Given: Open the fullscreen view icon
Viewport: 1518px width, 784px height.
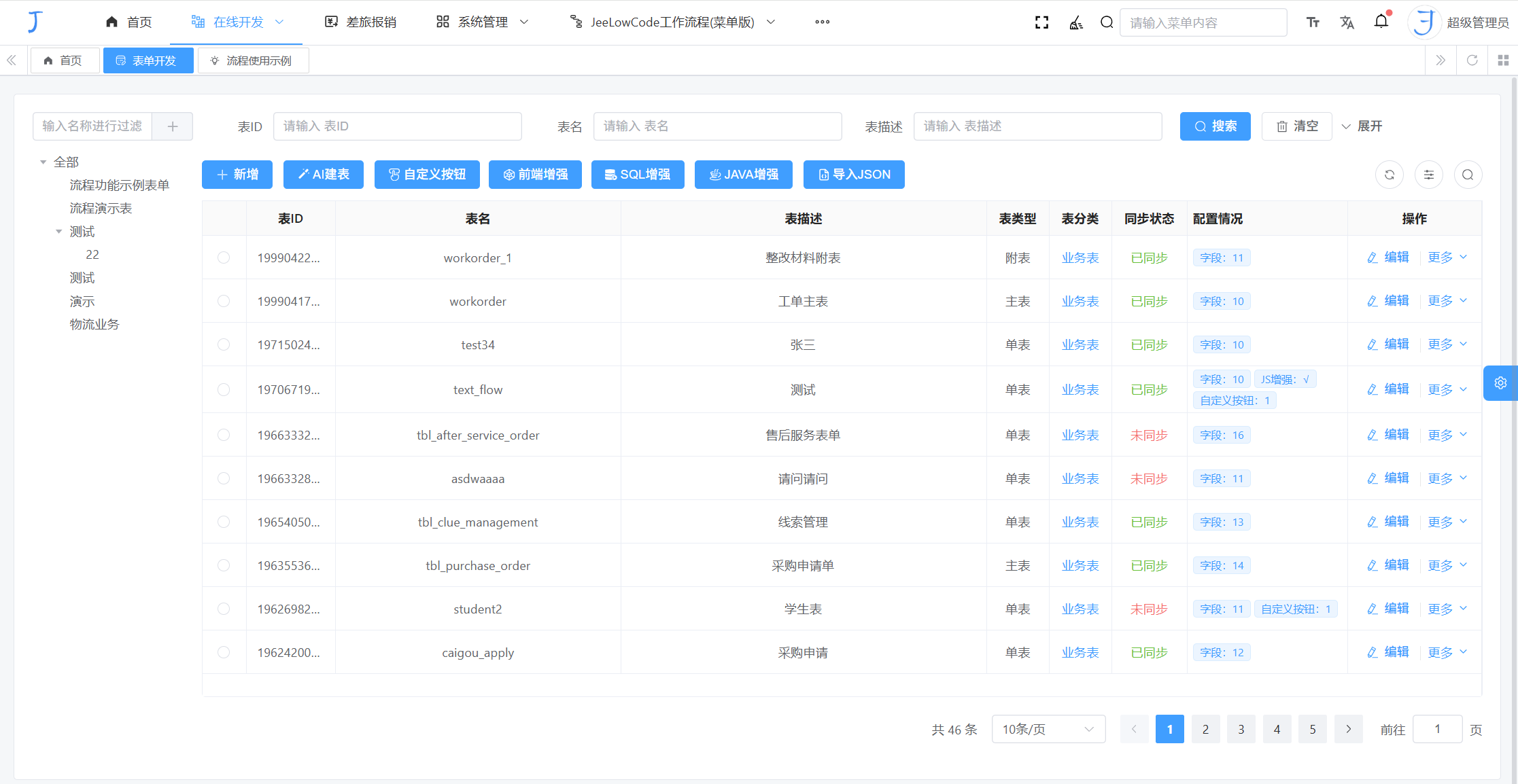Looking at the screenshot, I should pos(1041,22).
